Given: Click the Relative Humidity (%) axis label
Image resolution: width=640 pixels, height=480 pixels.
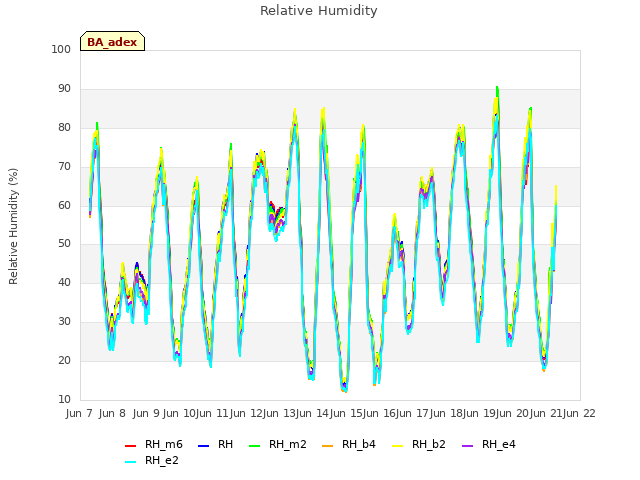Looking at the screenshot, I should pos(13,226).
